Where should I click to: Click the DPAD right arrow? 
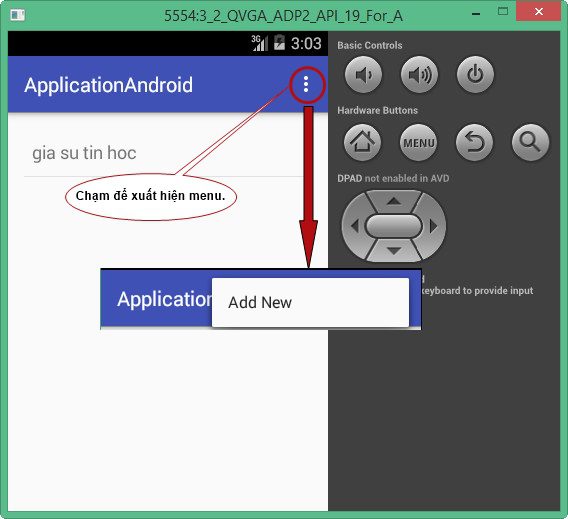434,226
